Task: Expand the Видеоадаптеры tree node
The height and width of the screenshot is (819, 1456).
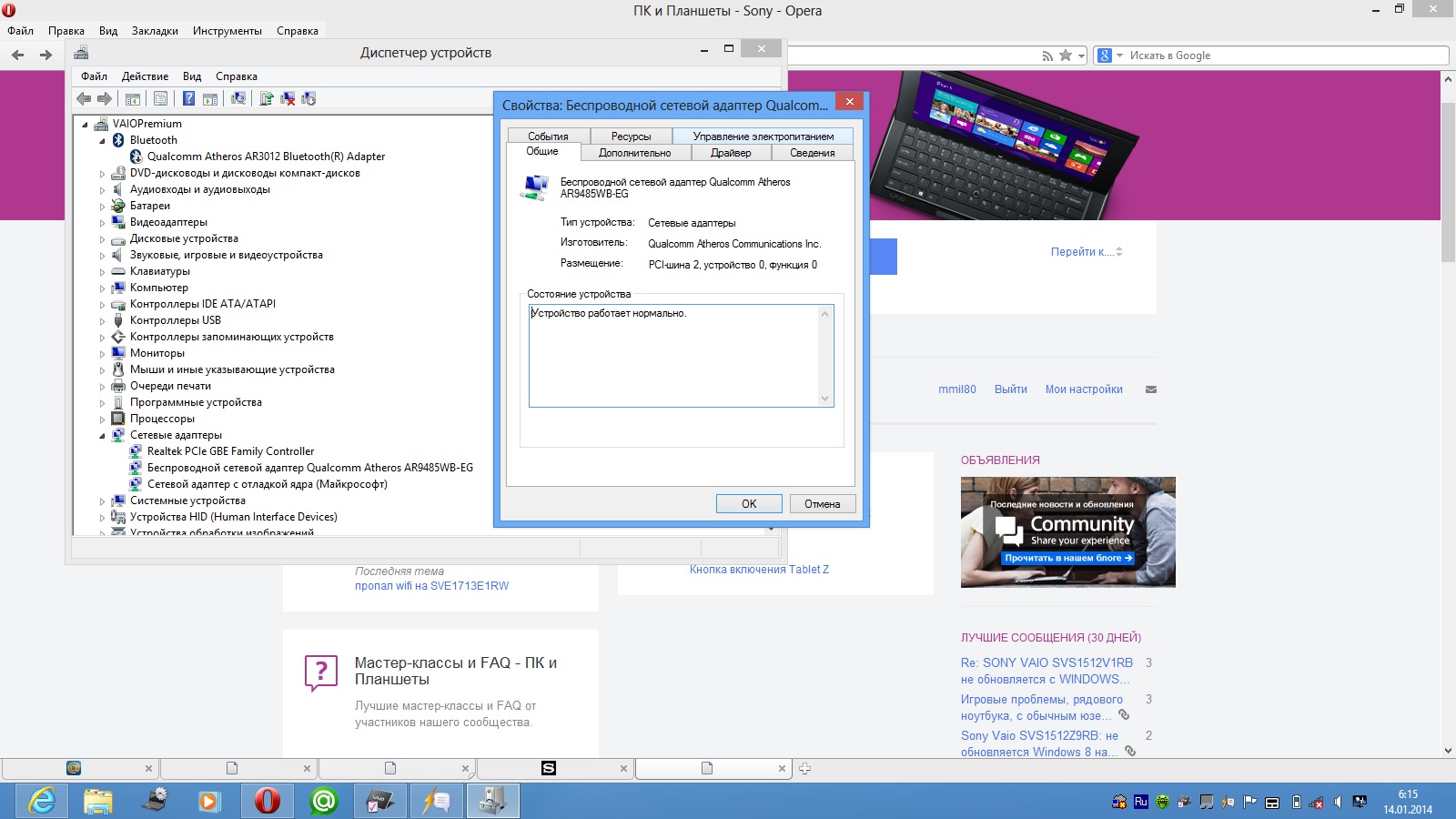Action: (x=102, y=223)
